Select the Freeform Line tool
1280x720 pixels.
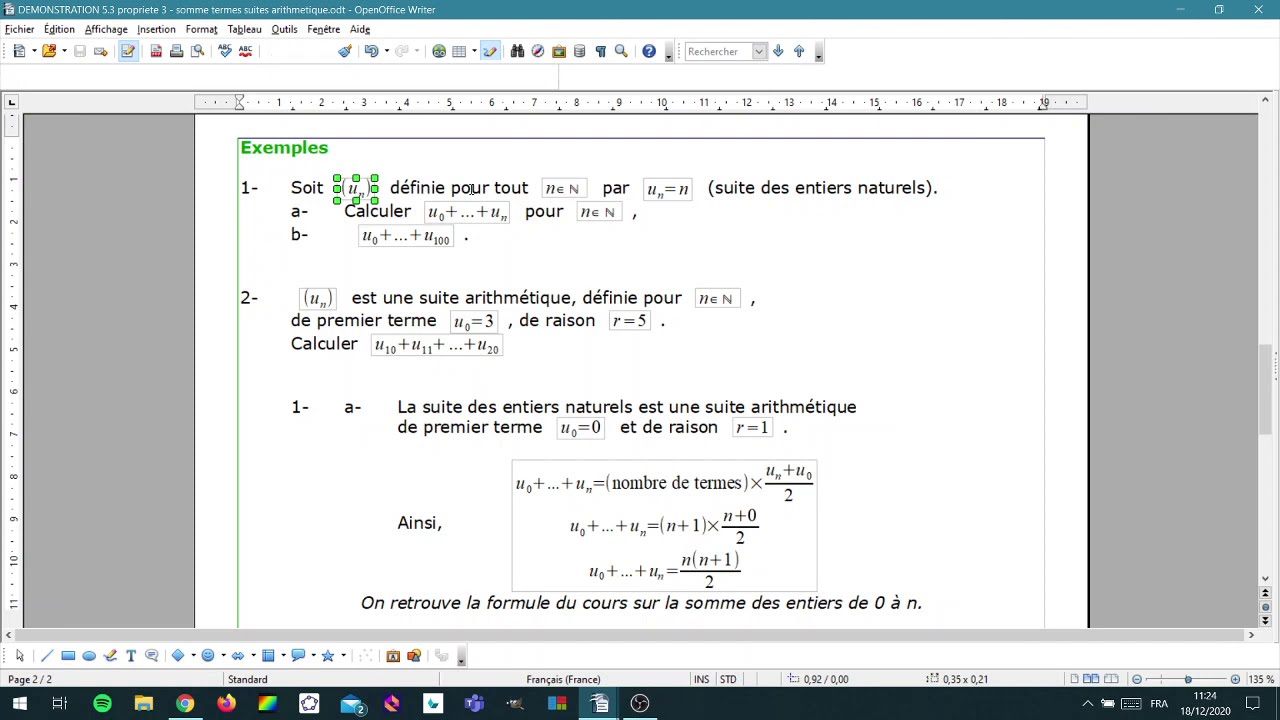pyautogui.click(x=110, y=656)
